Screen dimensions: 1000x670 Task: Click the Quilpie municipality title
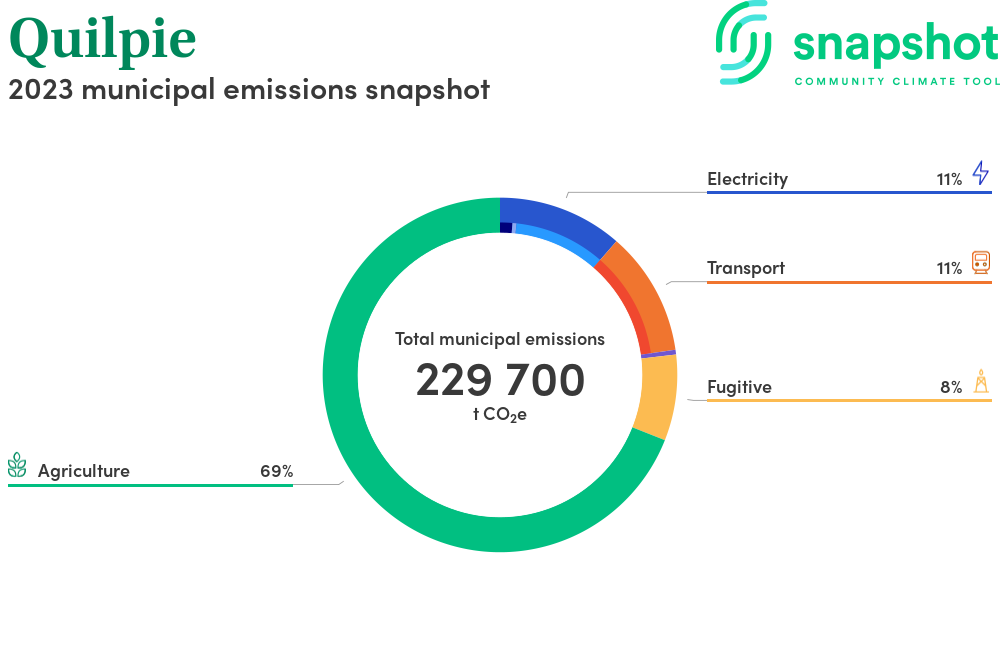tap(102, 38)
